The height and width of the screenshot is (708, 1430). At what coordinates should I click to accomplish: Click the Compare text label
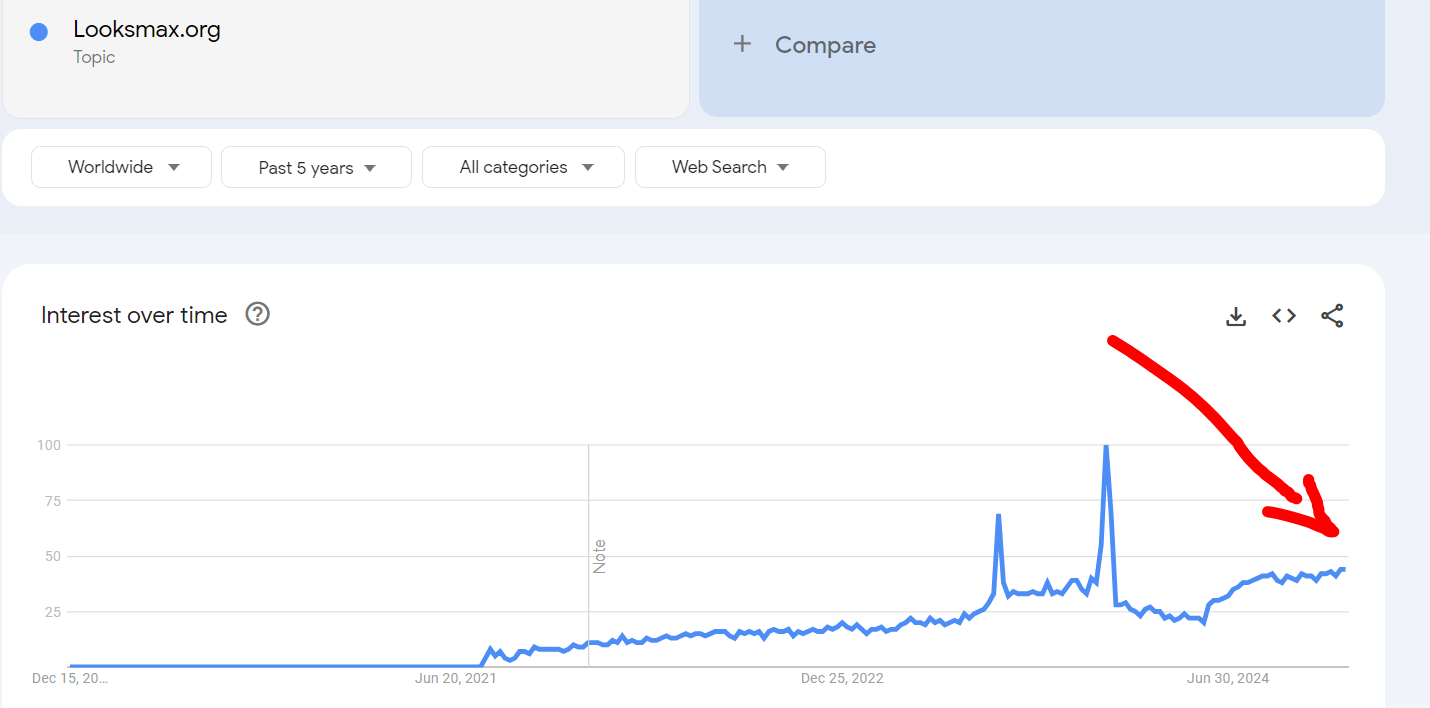[825, 45]
